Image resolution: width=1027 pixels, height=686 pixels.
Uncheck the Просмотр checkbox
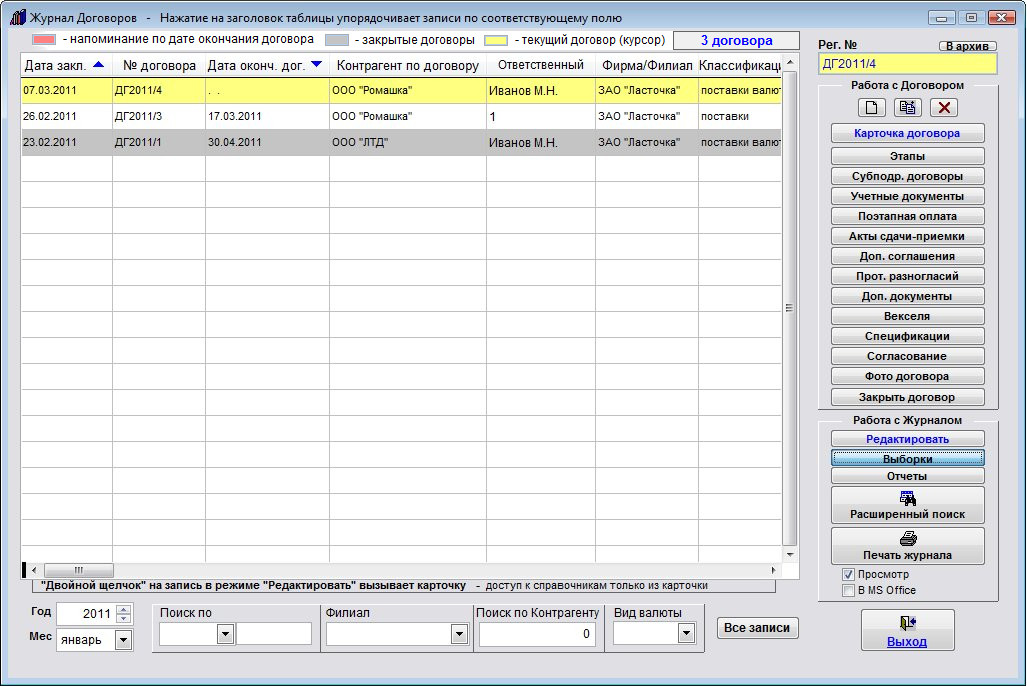848,575
